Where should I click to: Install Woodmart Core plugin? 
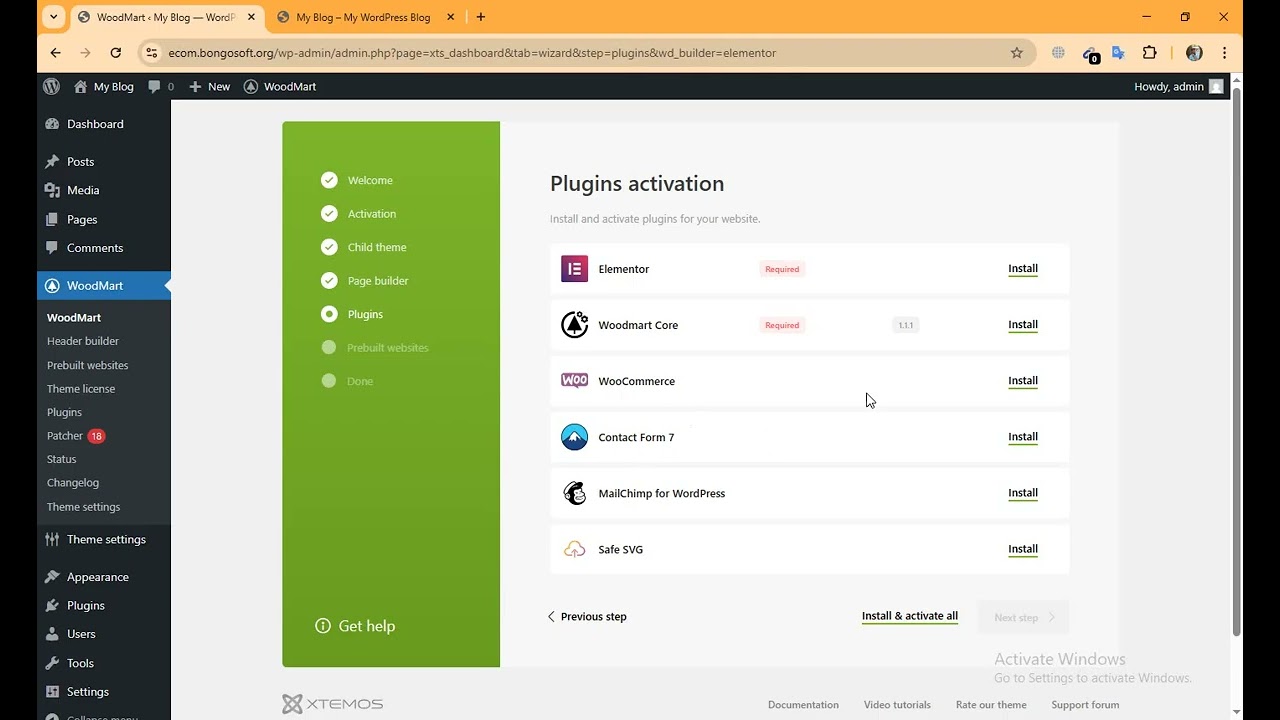click(1023, 325)
